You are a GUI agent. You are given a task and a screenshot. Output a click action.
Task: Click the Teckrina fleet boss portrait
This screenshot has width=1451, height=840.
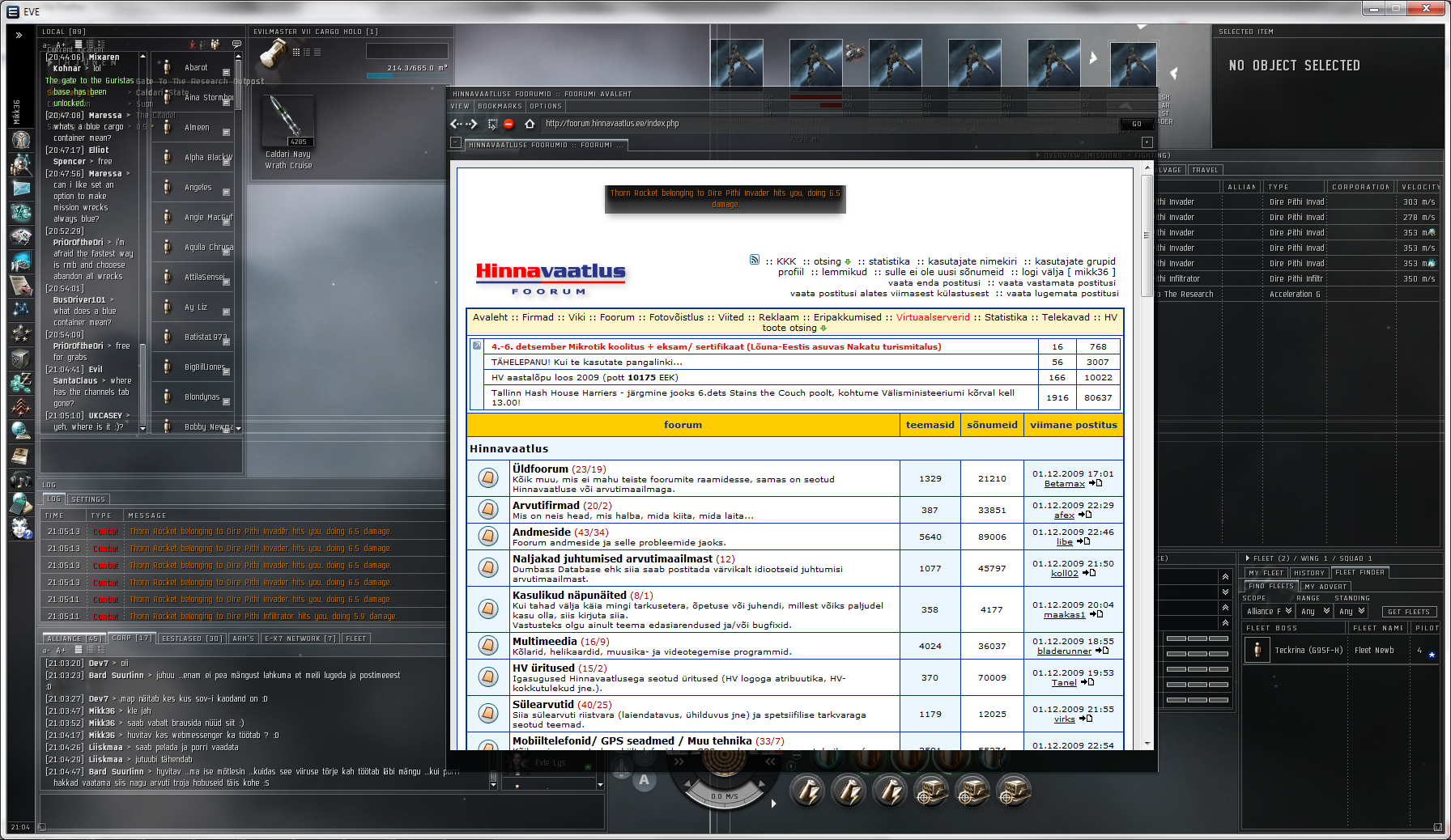click(1257, 650)
